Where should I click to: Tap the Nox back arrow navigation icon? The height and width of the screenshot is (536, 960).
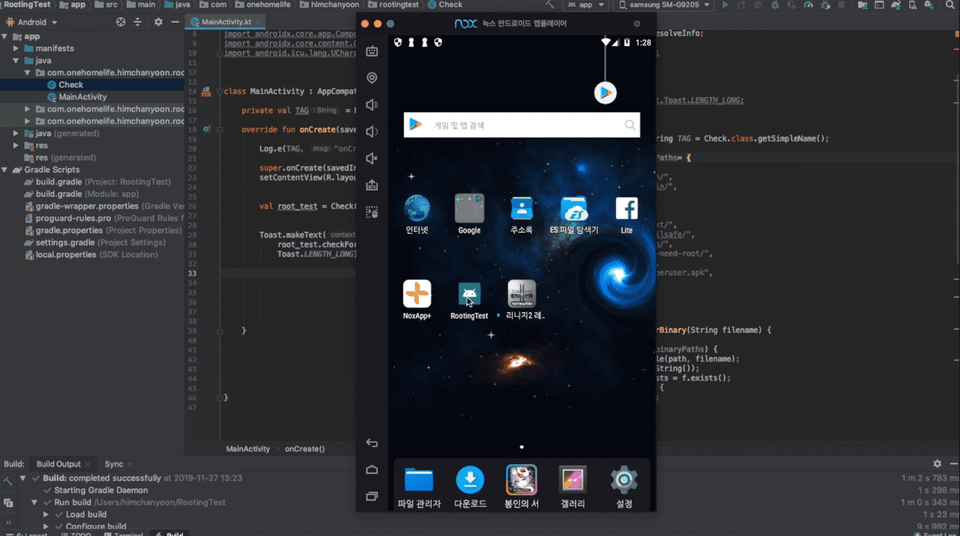pyautogui.click(x=372, y=443)
